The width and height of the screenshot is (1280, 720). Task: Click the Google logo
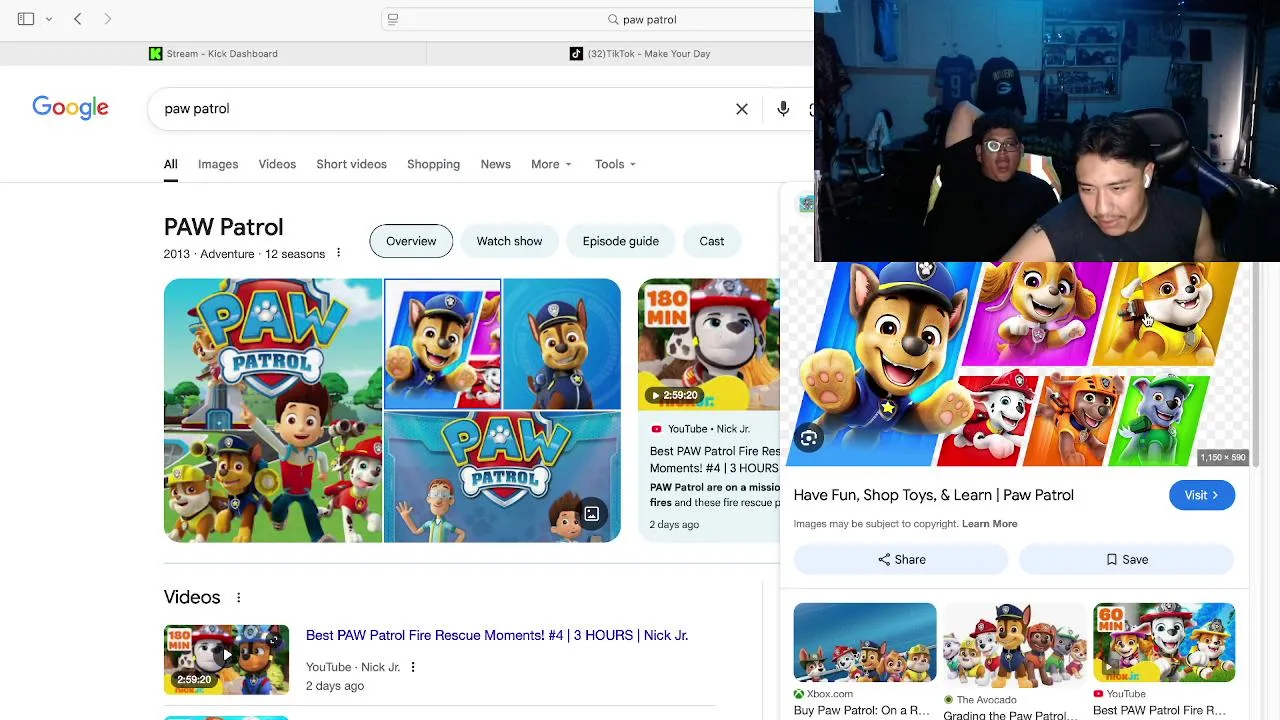70,108
